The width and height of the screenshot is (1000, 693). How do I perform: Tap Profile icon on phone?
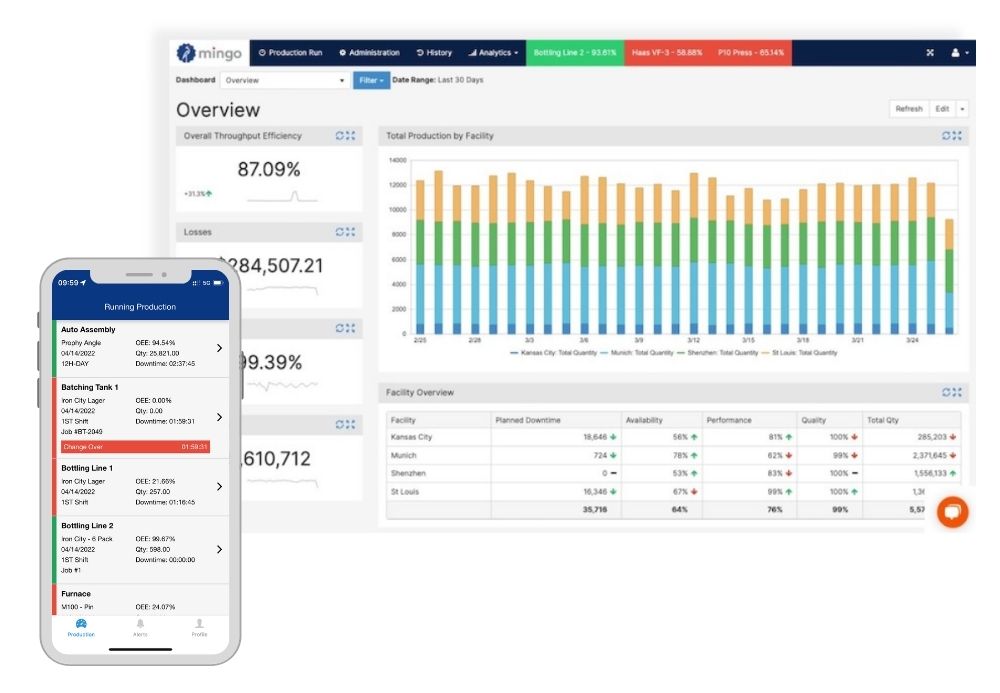pos(200,627)
